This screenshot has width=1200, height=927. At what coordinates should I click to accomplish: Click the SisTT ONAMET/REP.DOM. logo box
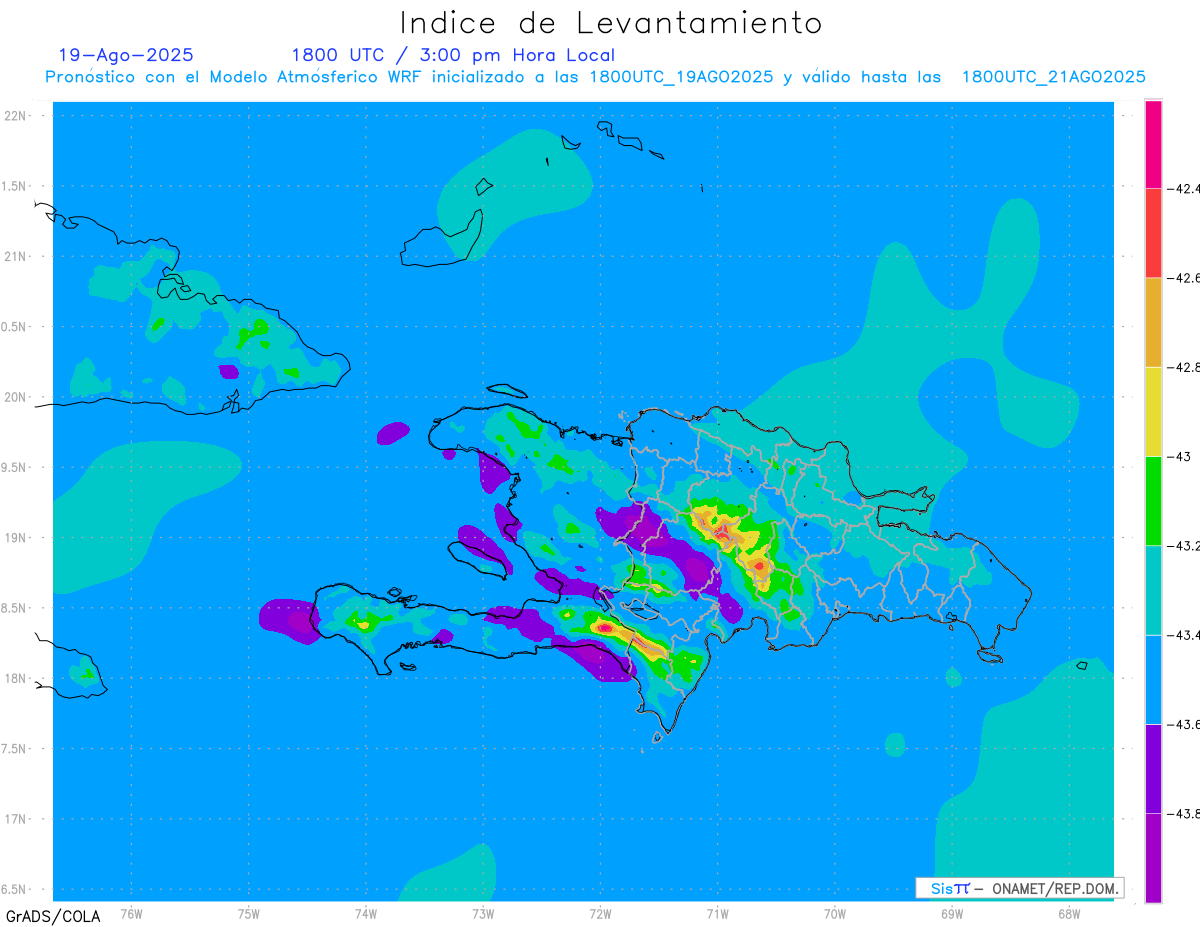(1019, 888)
